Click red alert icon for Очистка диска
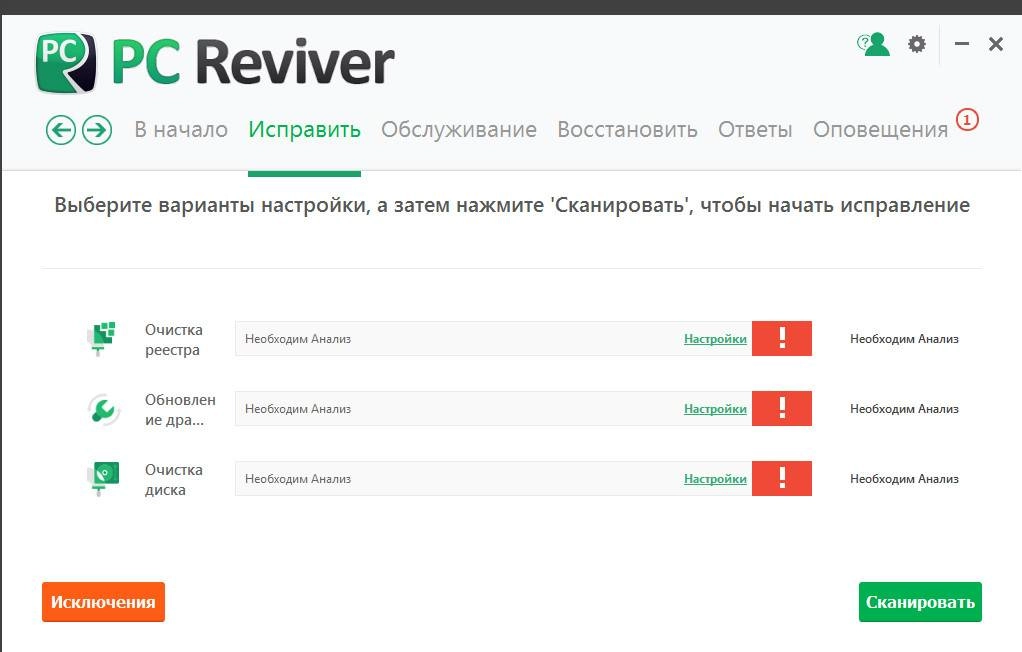 [781, 478]
